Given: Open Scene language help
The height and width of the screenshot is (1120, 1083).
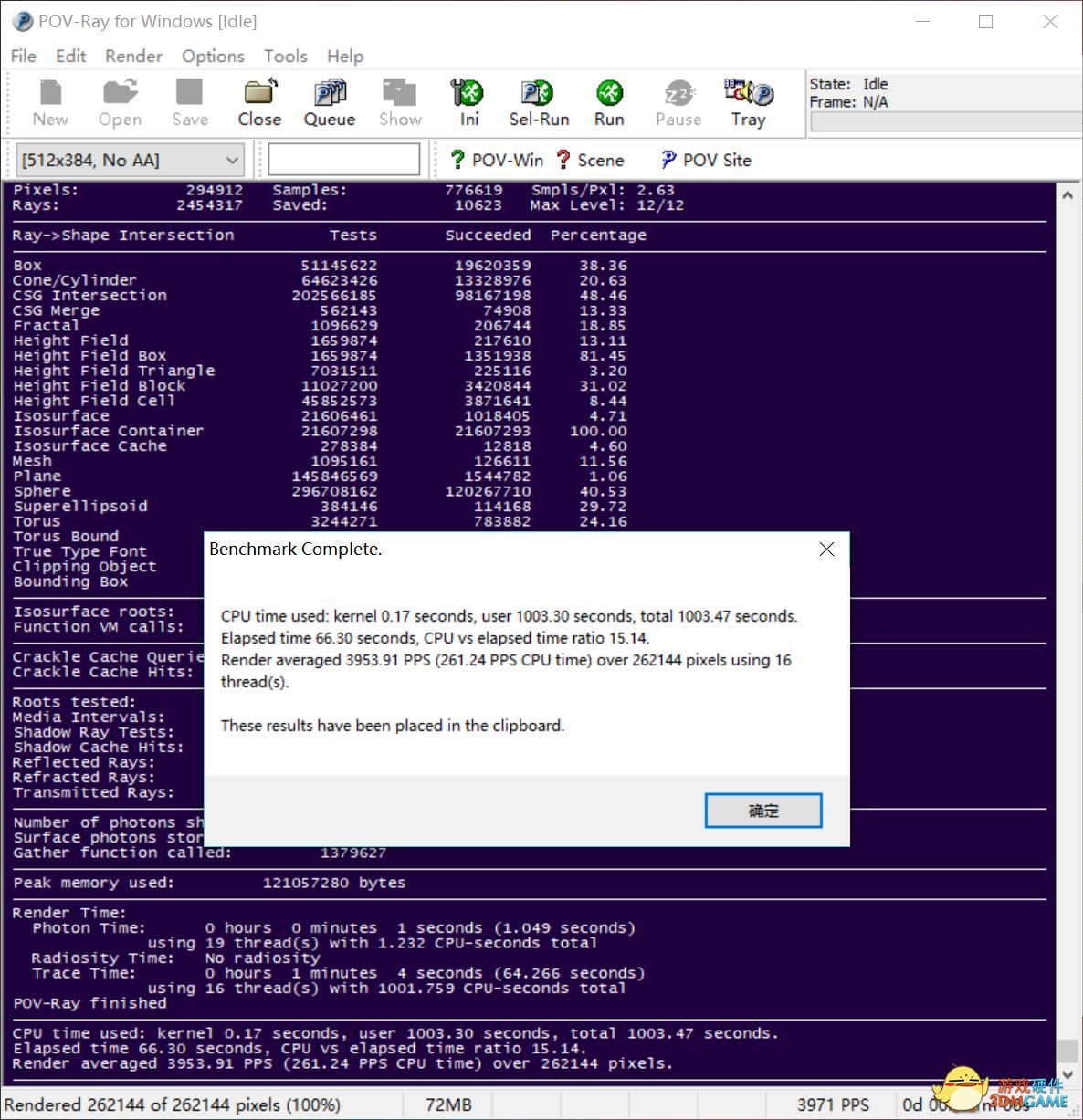Looking at the screenshot, I should (x=590, y=160).
